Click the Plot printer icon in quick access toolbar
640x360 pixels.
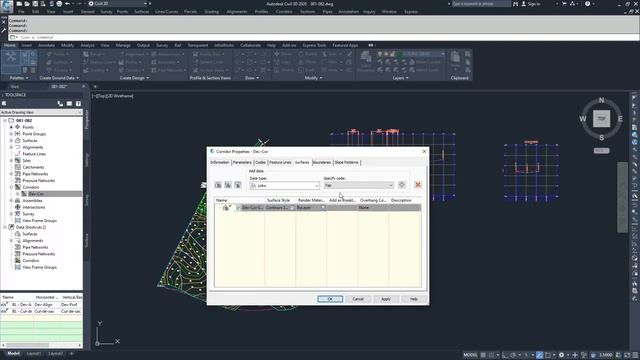59,4
